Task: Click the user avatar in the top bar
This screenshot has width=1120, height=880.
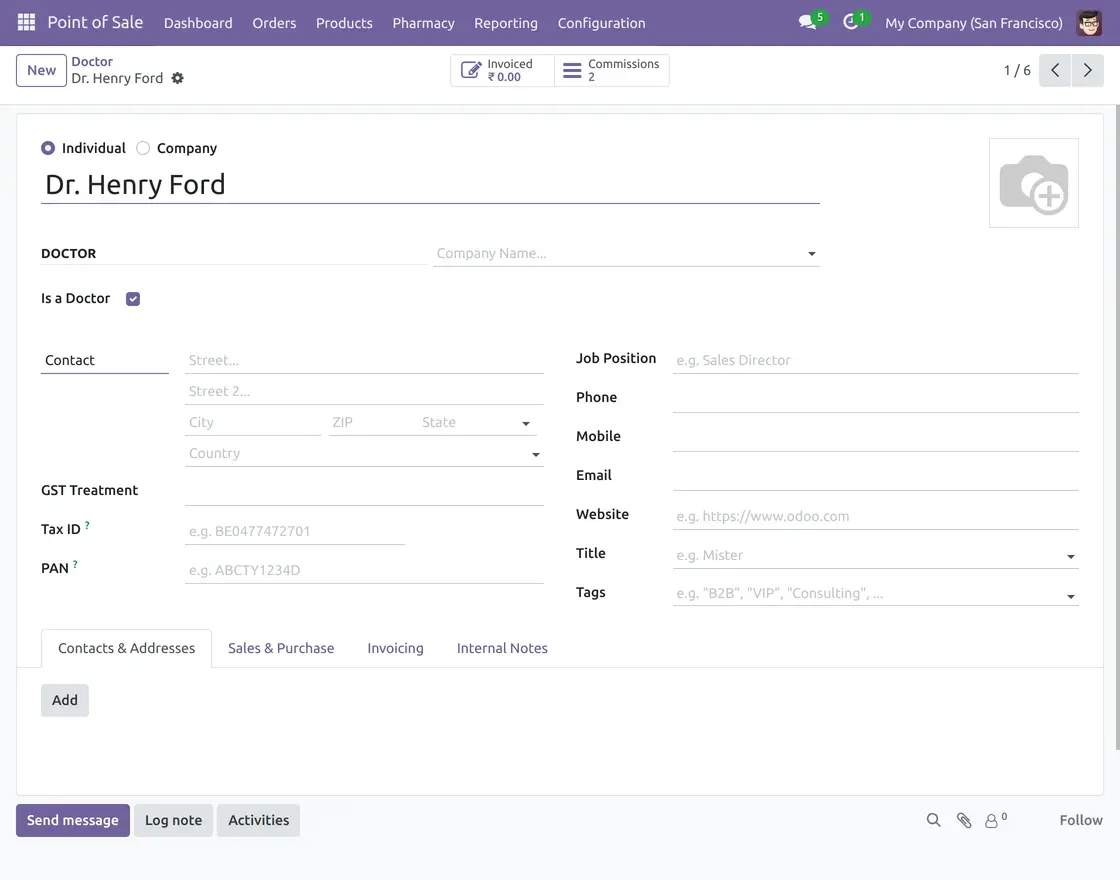Action: (x=1089, y=22)
